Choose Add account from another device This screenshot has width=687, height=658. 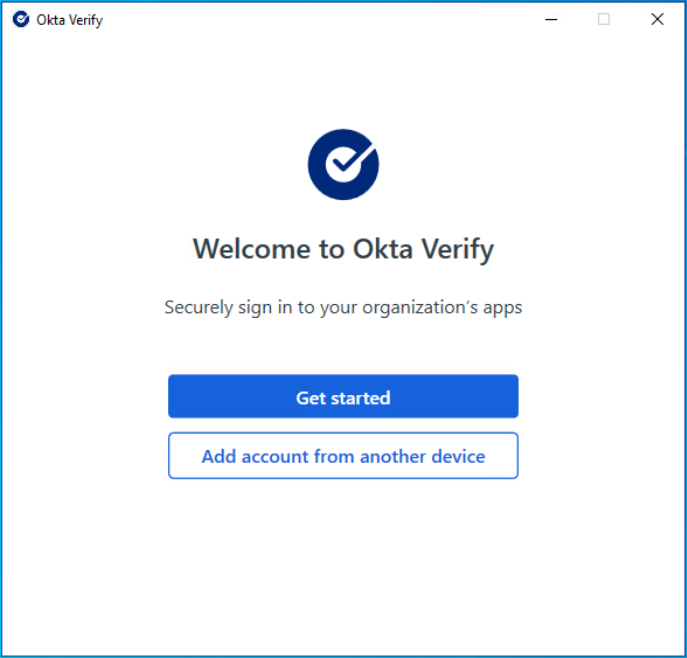point(343,456)
